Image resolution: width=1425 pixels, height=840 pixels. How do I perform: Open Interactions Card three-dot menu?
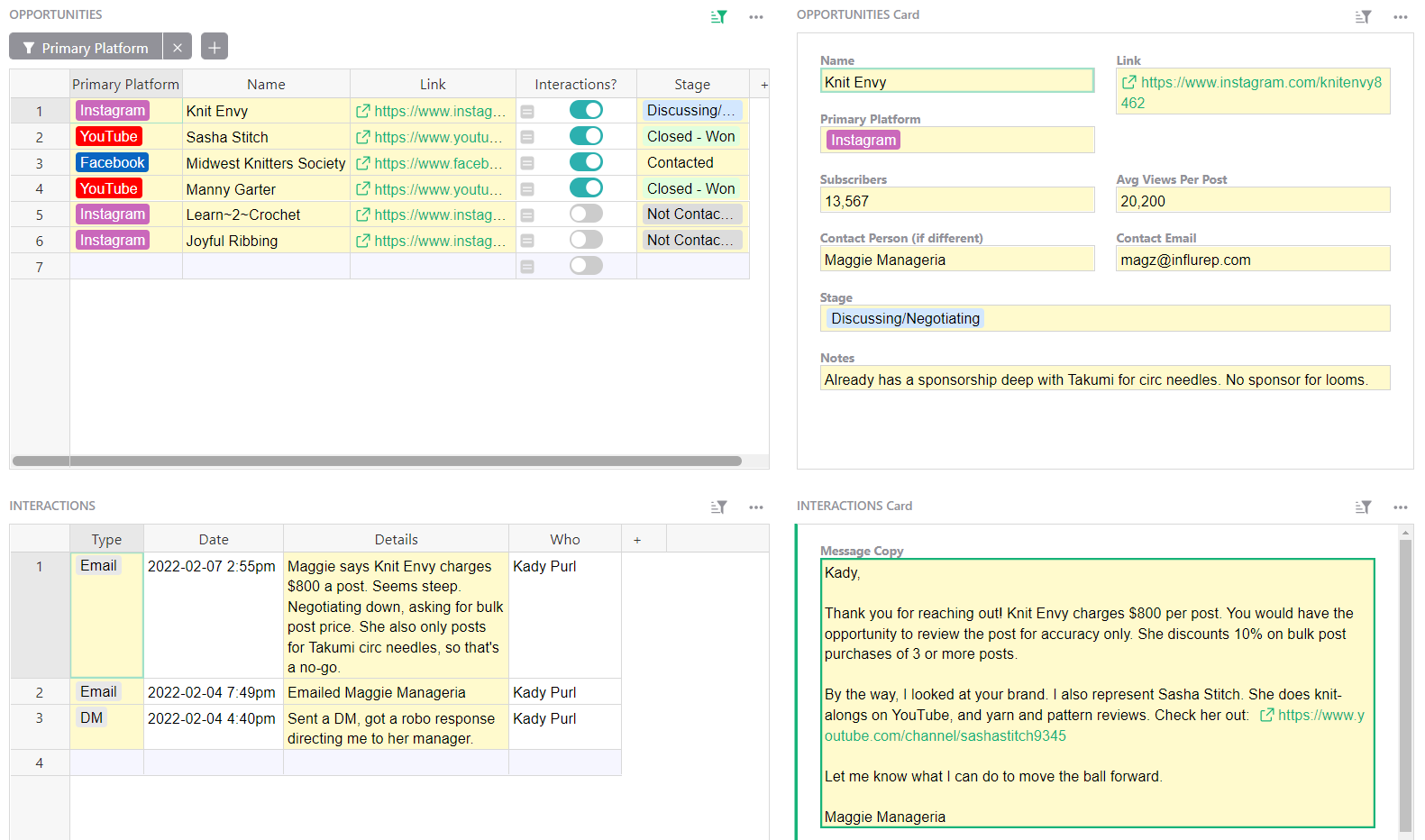click(1400, 507)
